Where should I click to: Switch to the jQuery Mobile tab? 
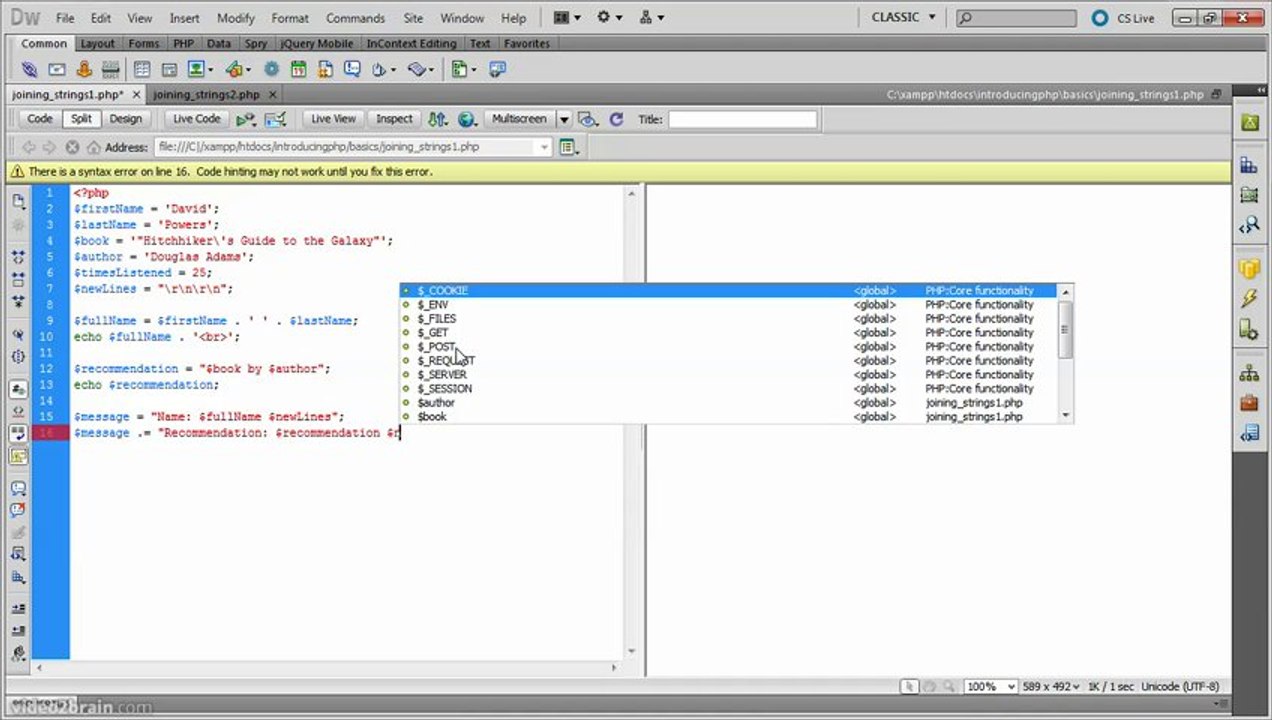316,44
